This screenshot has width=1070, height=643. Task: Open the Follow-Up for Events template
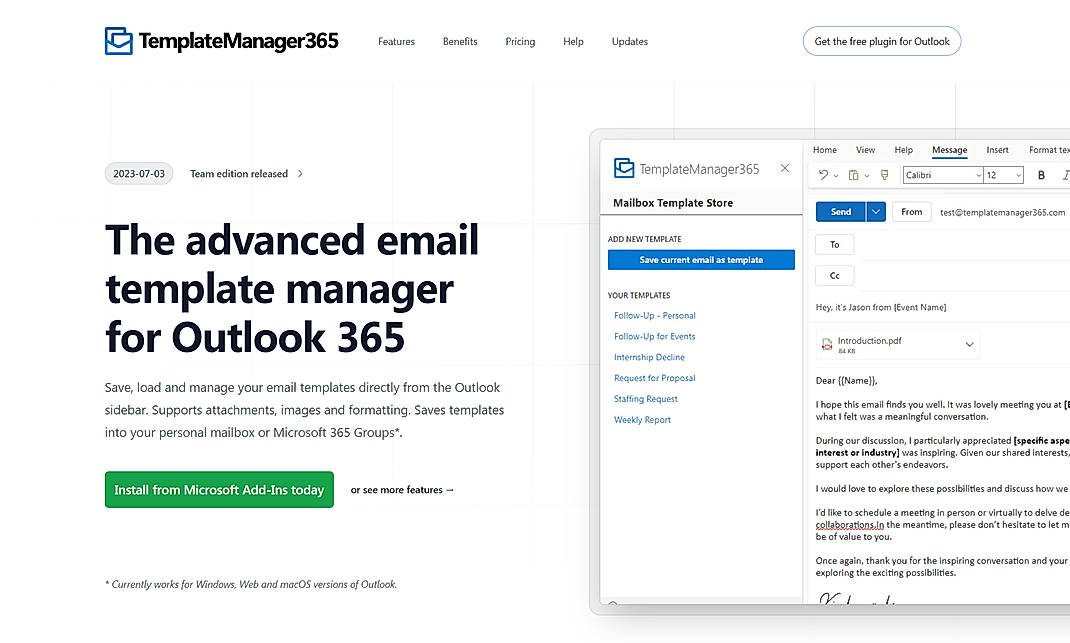654,336
